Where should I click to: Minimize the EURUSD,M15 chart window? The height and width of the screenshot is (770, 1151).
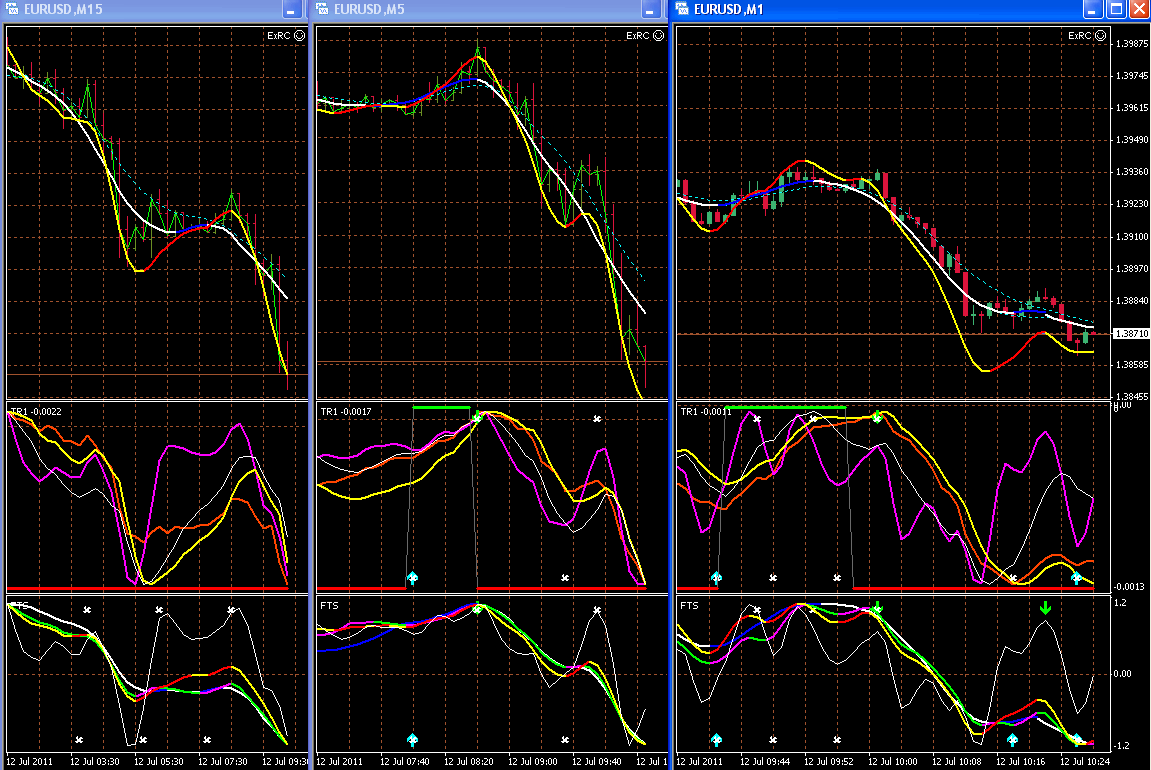click(x=291, y=10)
